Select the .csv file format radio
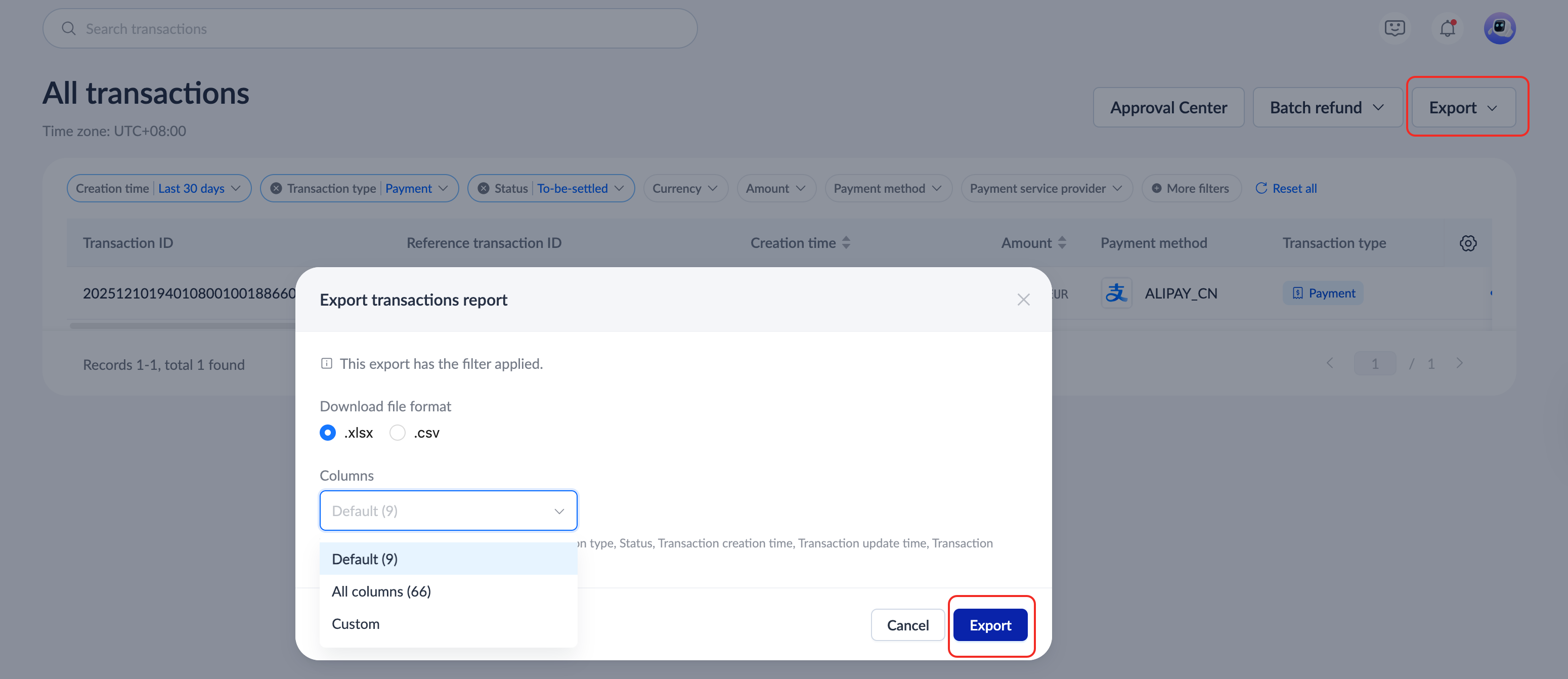The image size is (1568, 679). tap(398, 433)
